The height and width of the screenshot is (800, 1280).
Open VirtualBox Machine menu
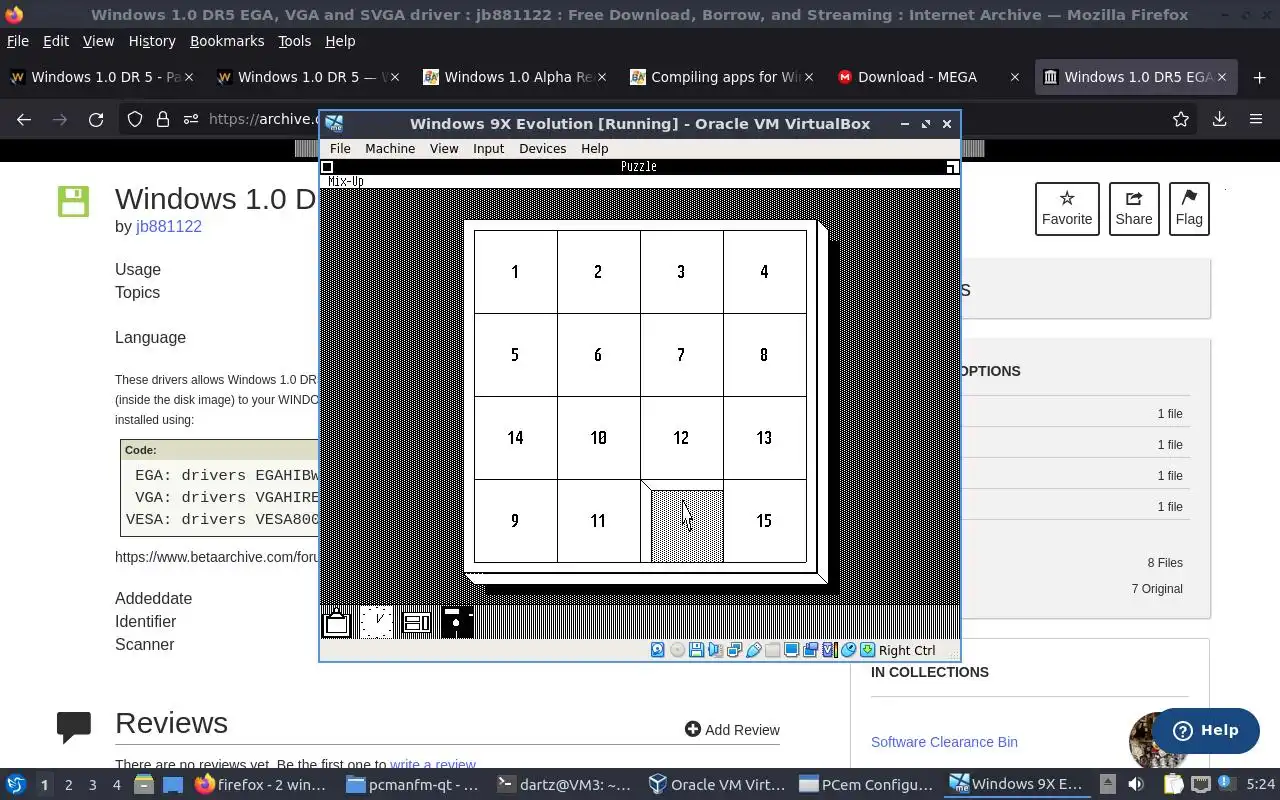click(x=390, y=148)
